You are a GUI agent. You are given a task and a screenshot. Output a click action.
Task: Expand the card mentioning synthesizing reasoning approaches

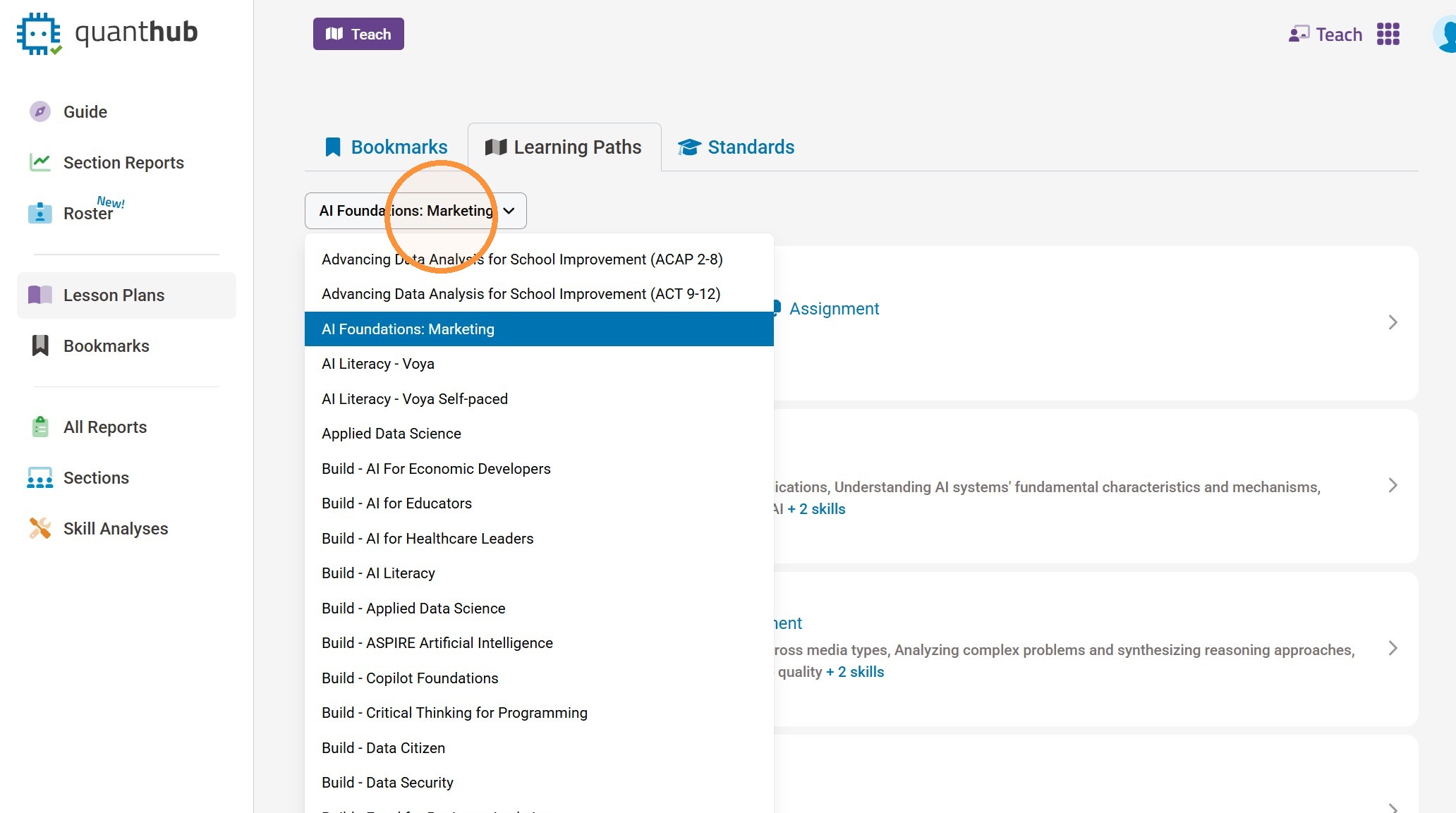1393,648
